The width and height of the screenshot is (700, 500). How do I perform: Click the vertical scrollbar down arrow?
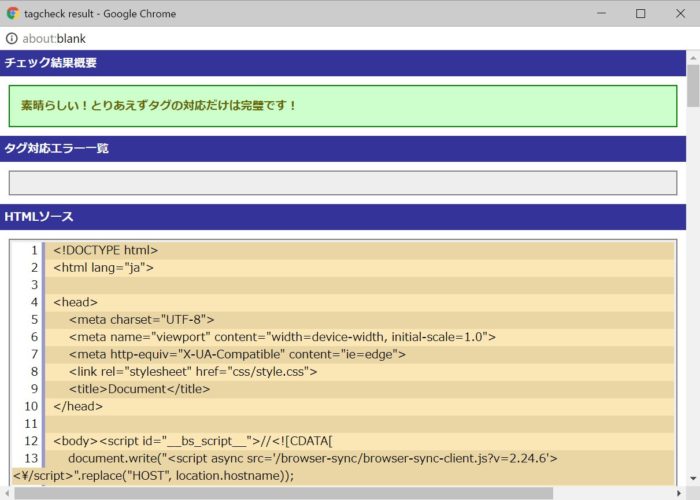click(693, 478)
